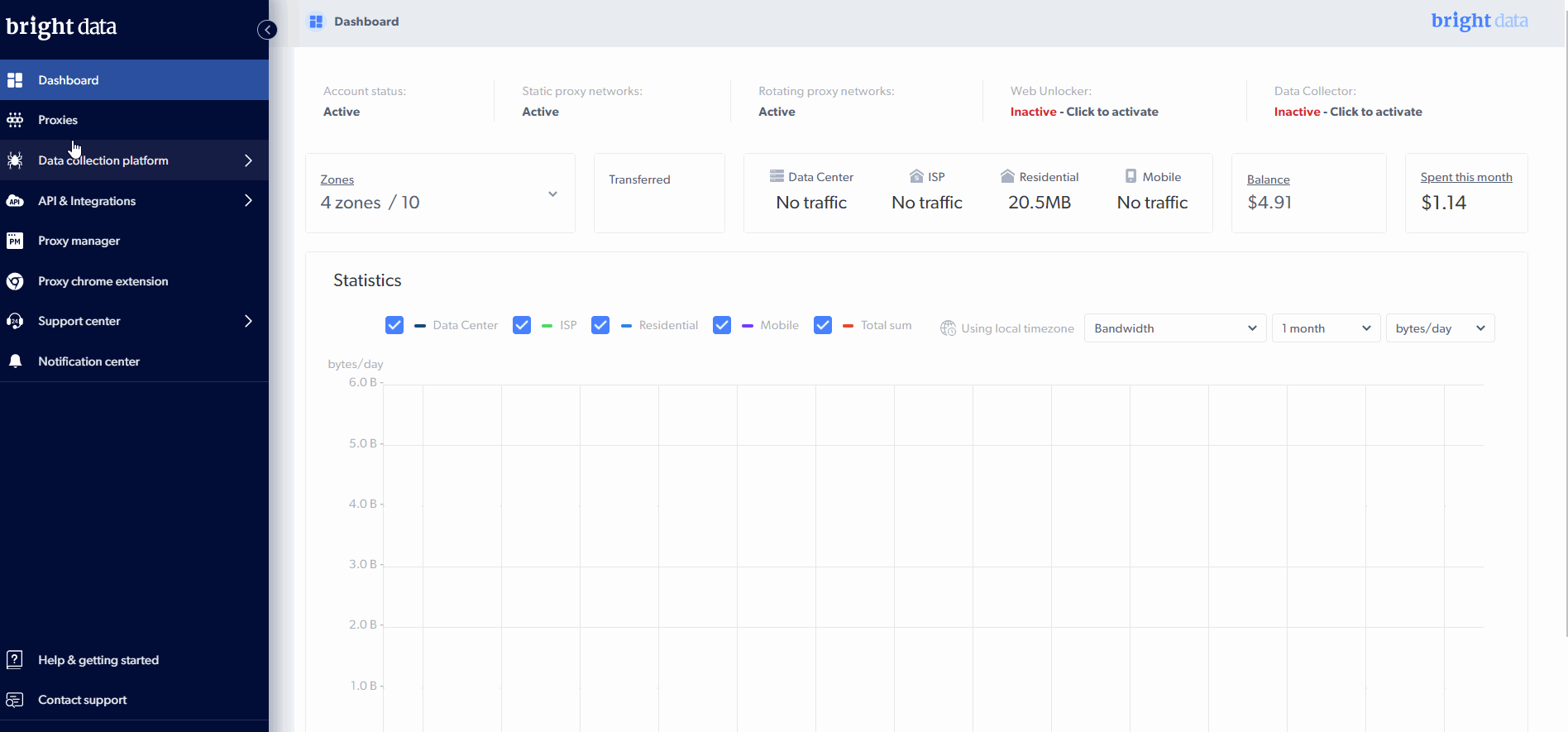Screen dimensions: 1568x732
Task: Click the $4.91 balance amount
Action: (1269, 203)
